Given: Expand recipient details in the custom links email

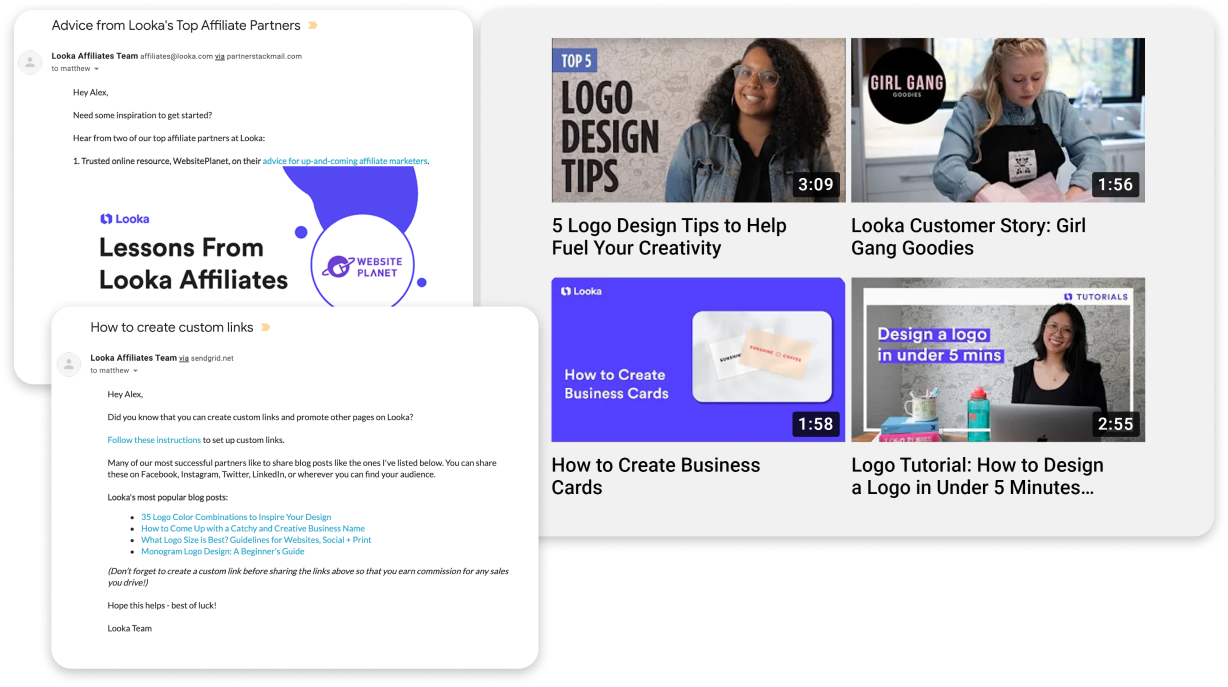Looking at the screenshot, I should tap(135, 371).
